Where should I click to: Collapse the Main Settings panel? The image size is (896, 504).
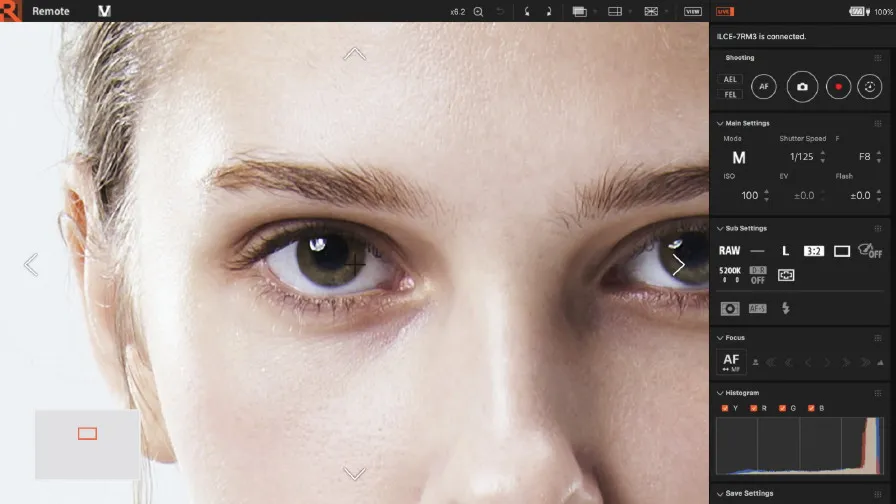(x=720, y=123)
